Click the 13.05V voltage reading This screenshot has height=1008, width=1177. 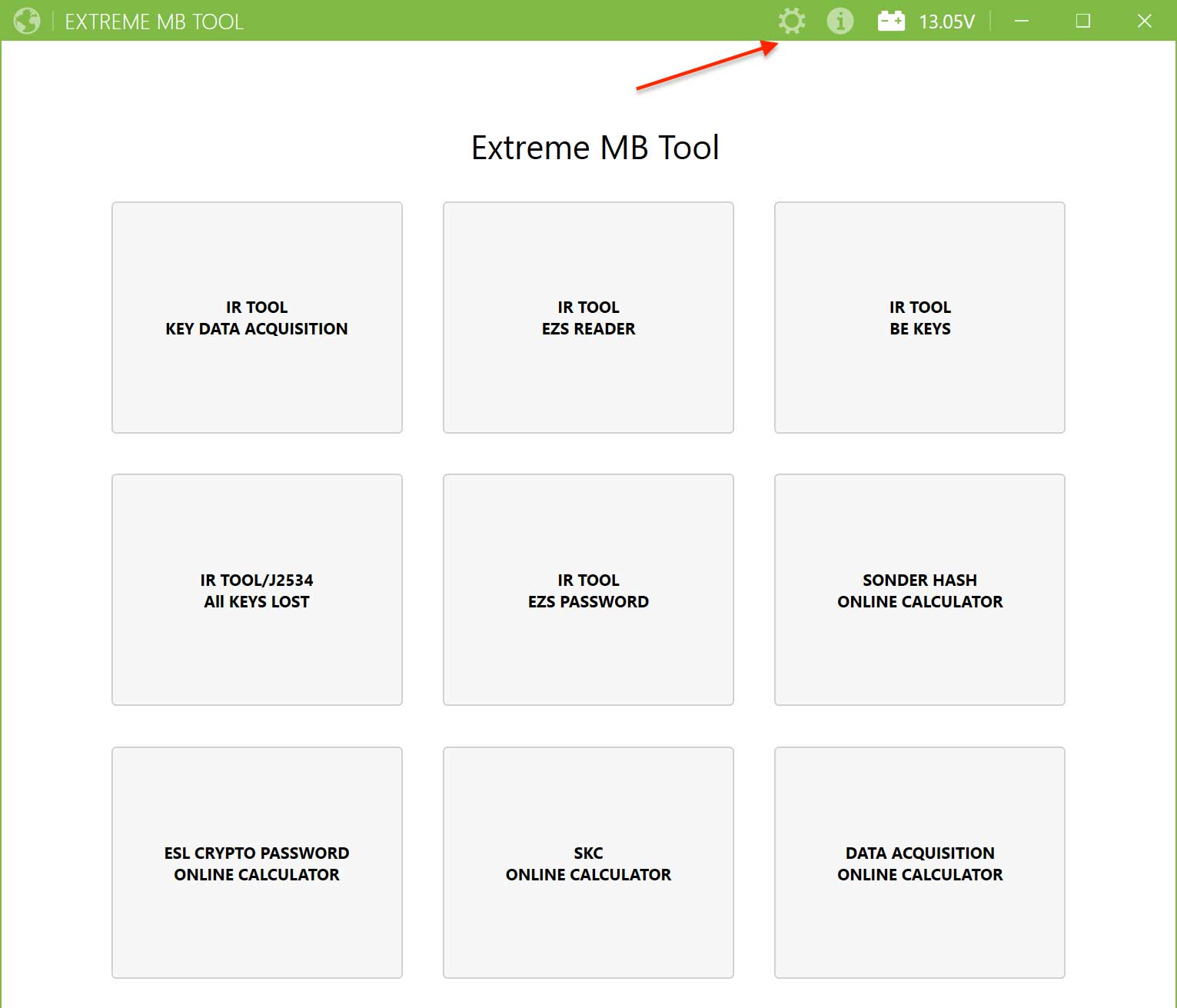tap(946, 22)
